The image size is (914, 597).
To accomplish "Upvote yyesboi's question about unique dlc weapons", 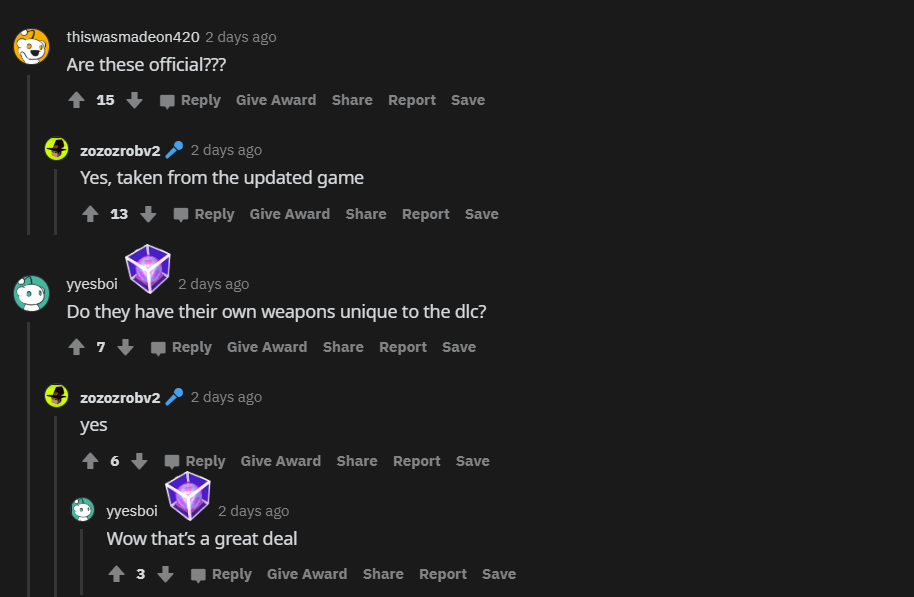I will pyautogui.click(x=76, y=347).
